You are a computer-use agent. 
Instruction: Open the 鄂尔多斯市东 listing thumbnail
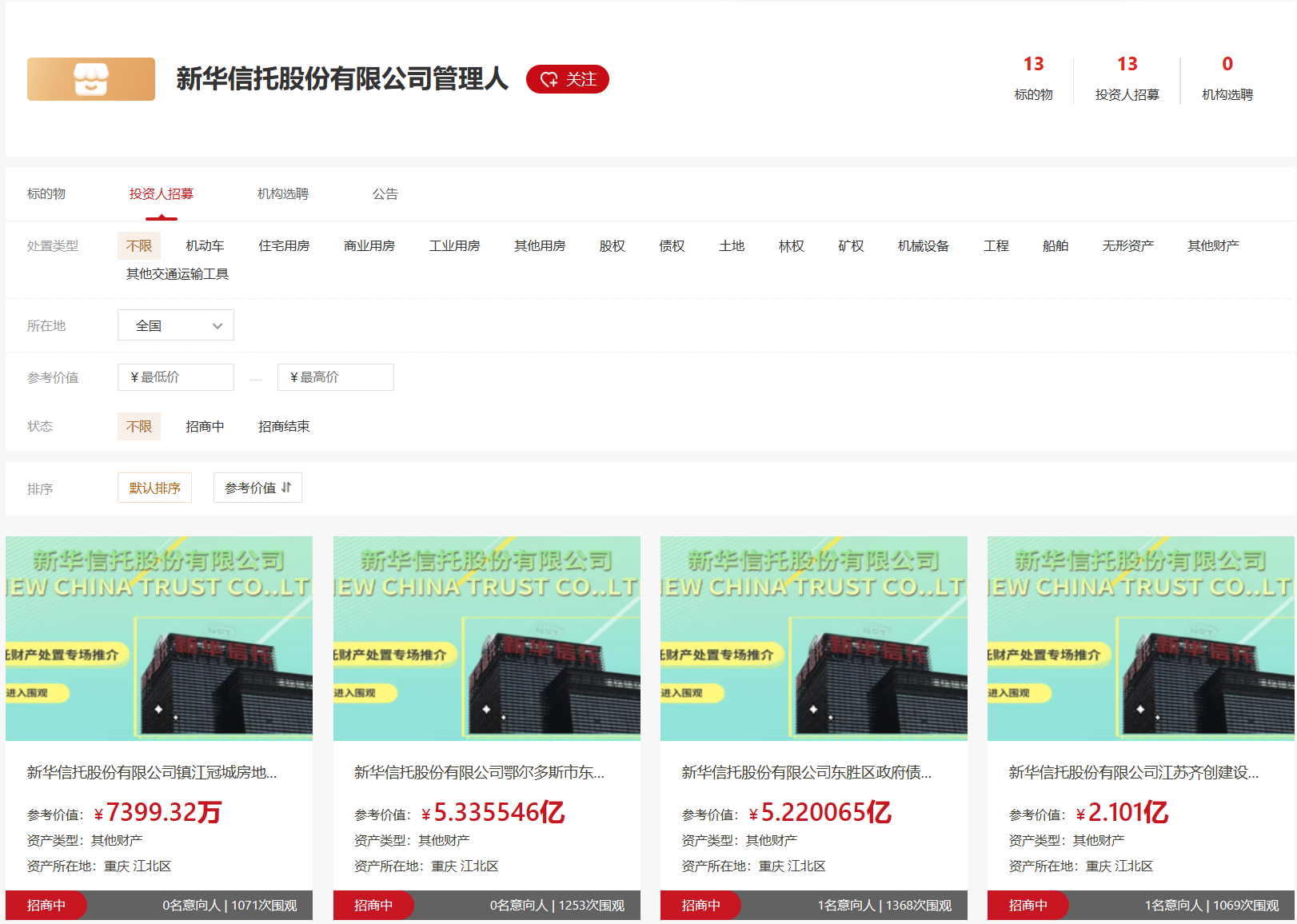tap(486, 638)
